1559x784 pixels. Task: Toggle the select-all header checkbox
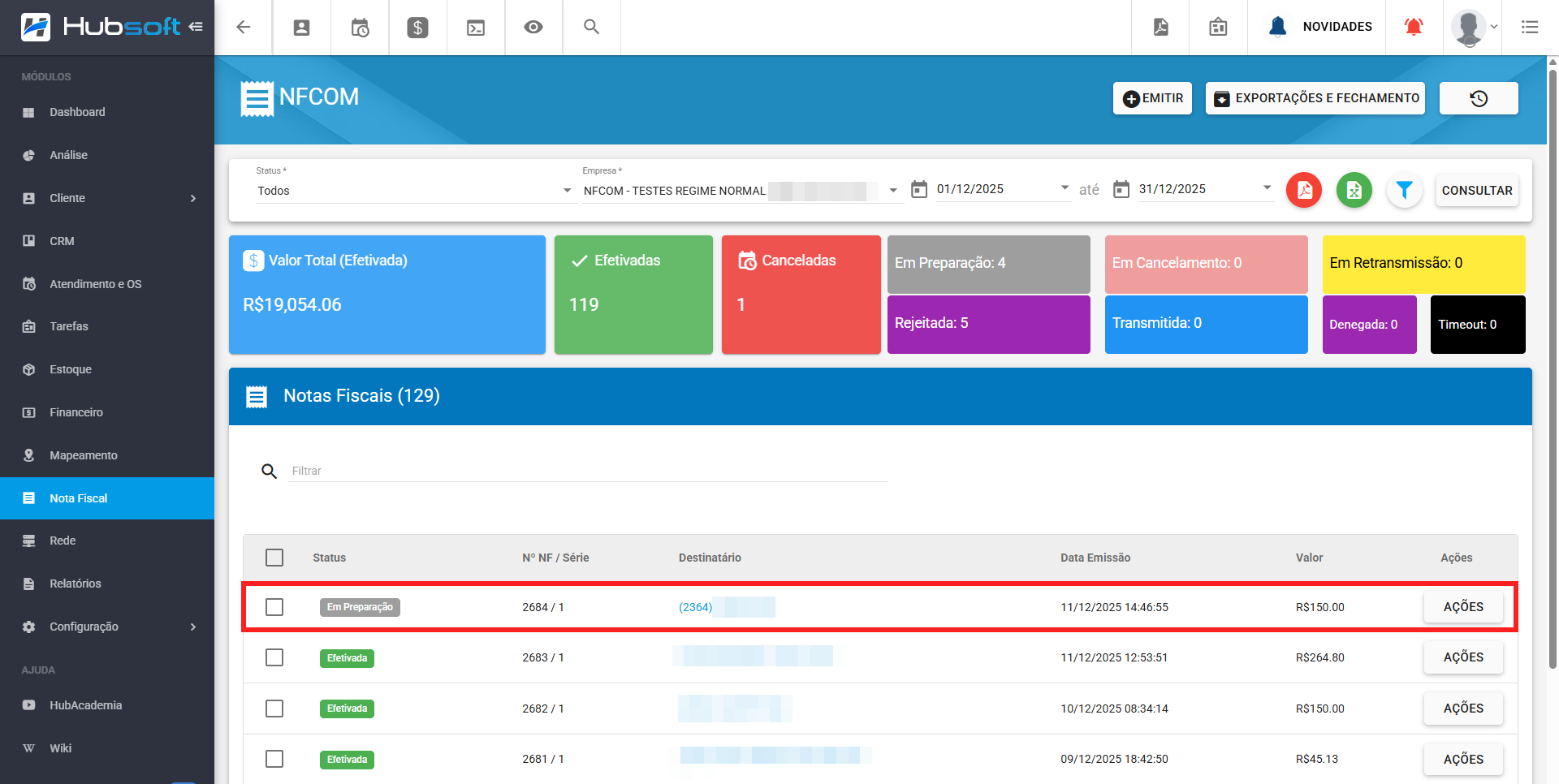[274, 558]
